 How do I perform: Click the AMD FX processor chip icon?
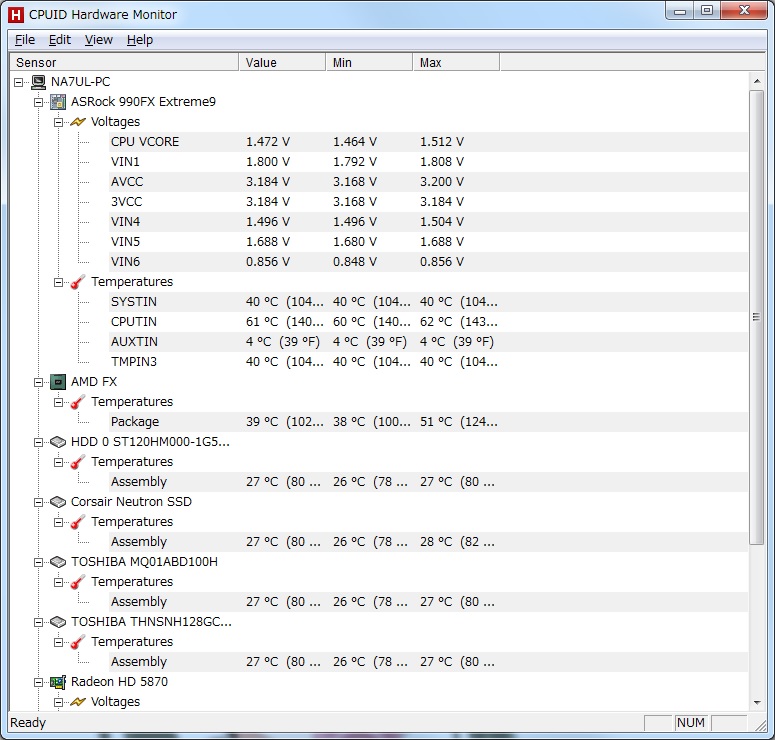[58, 382]
